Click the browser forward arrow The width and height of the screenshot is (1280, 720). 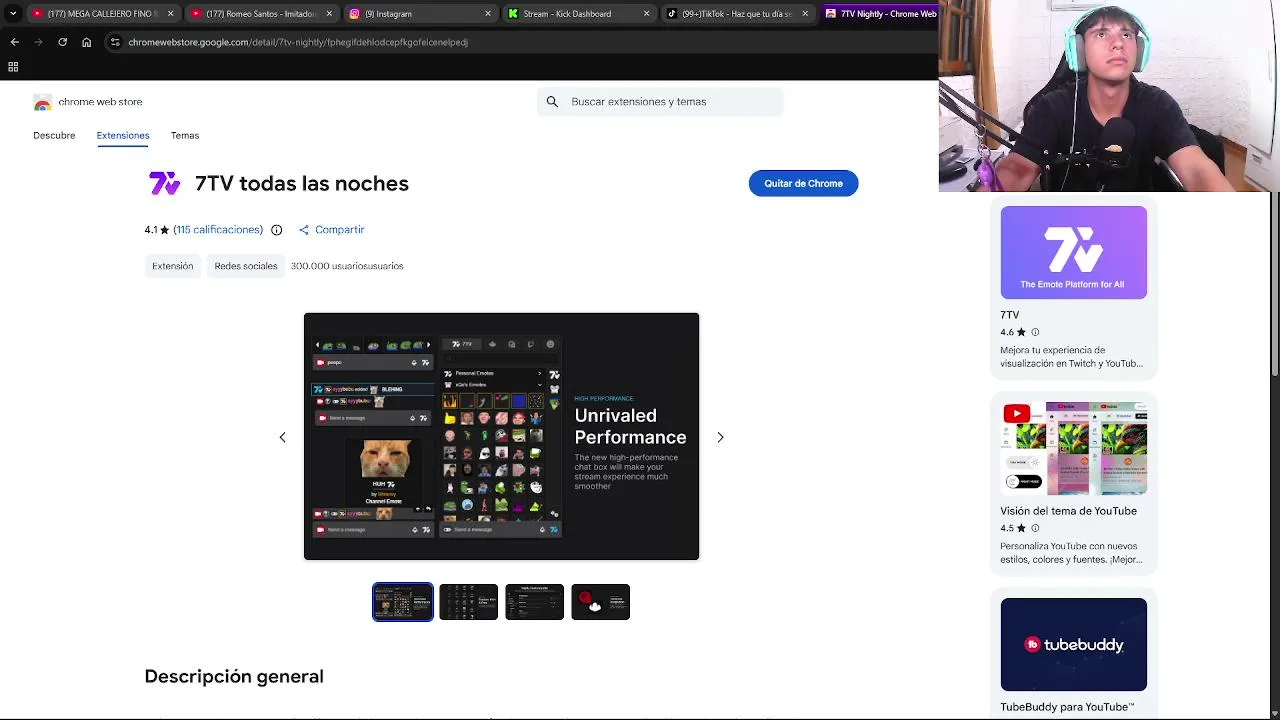38,42
